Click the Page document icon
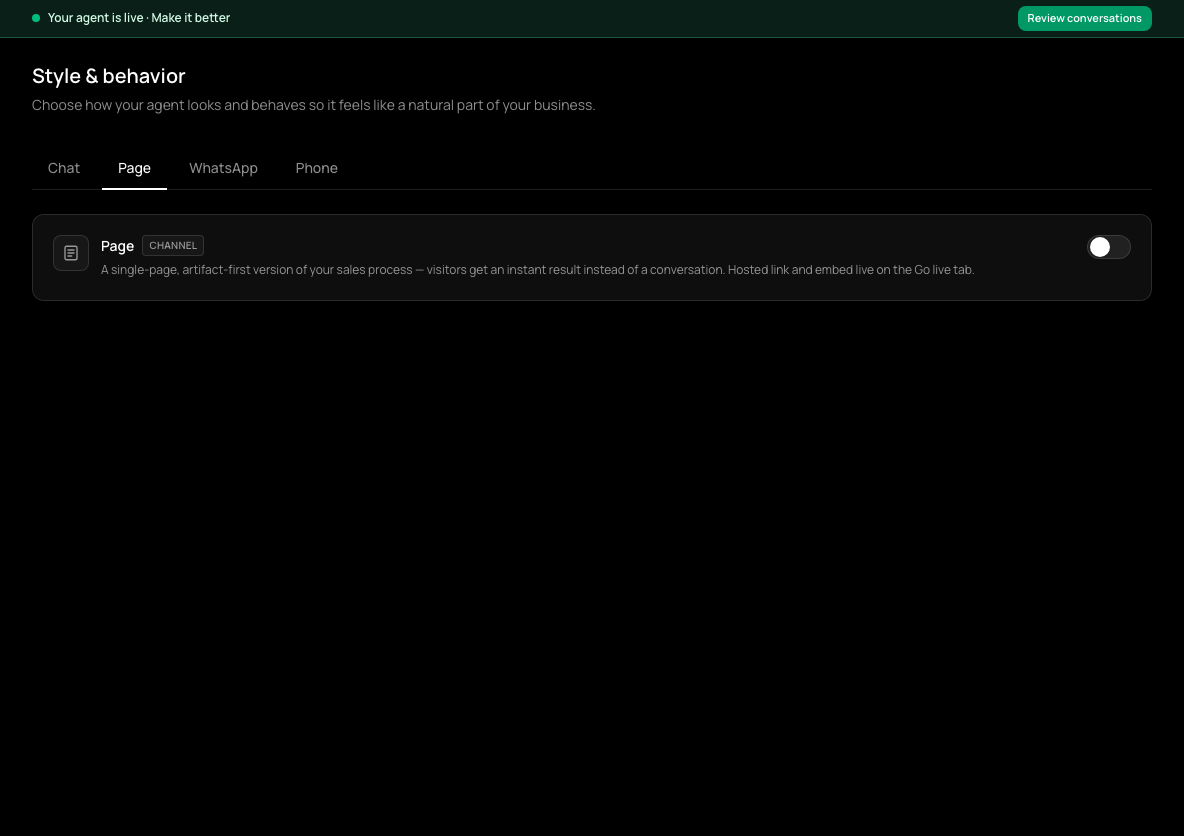This screenshot has width=1184, height=836. [71, 253]
